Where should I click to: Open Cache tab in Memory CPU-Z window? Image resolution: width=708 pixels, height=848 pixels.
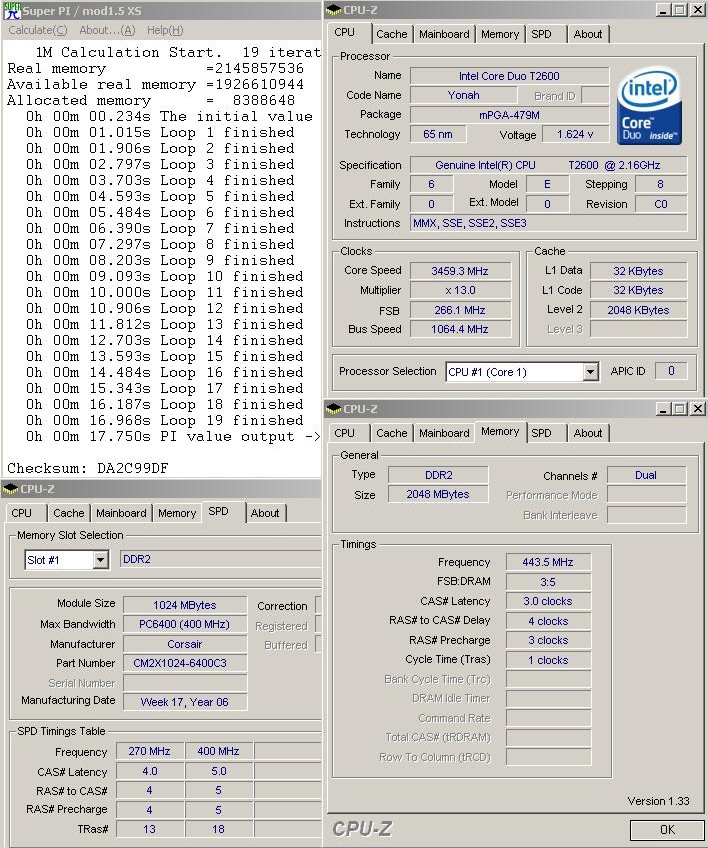(392, 433)
